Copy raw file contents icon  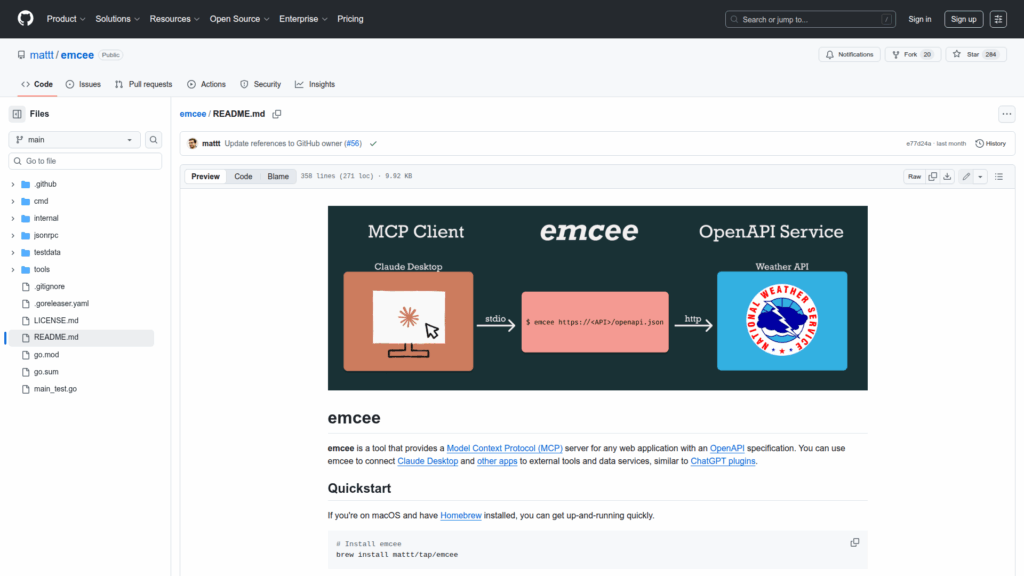coord(932,176)
